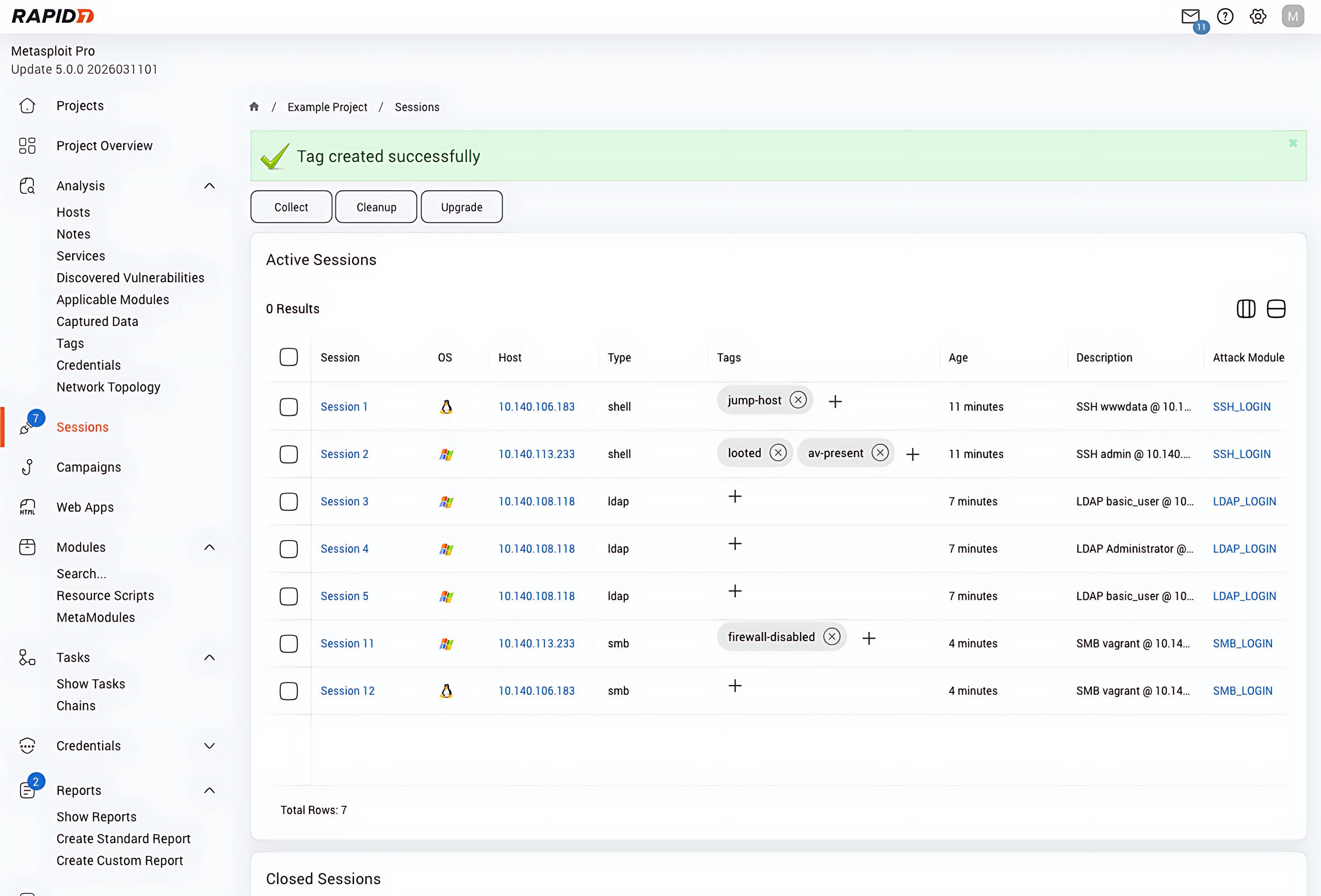Open the settings gear icon
Viewport: 1321px width, 896px height.
click(1258, 17)
